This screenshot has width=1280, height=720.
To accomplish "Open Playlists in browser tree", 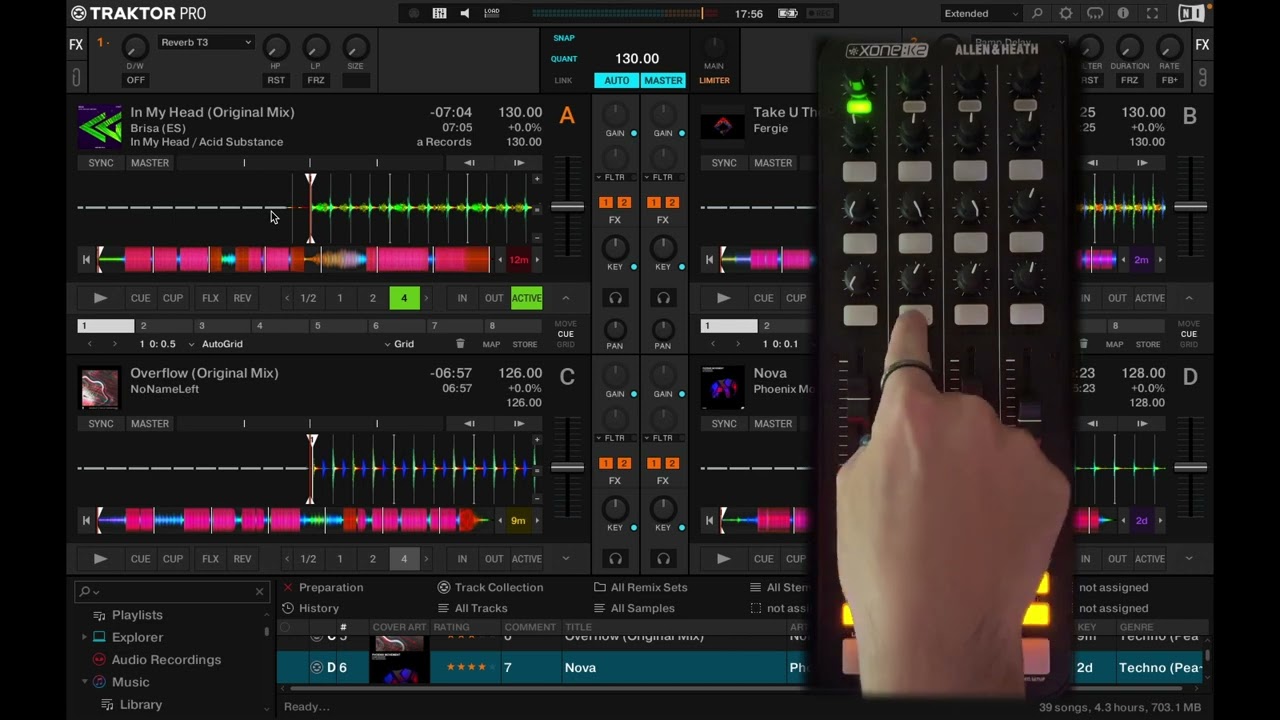I will pos(137,615).
